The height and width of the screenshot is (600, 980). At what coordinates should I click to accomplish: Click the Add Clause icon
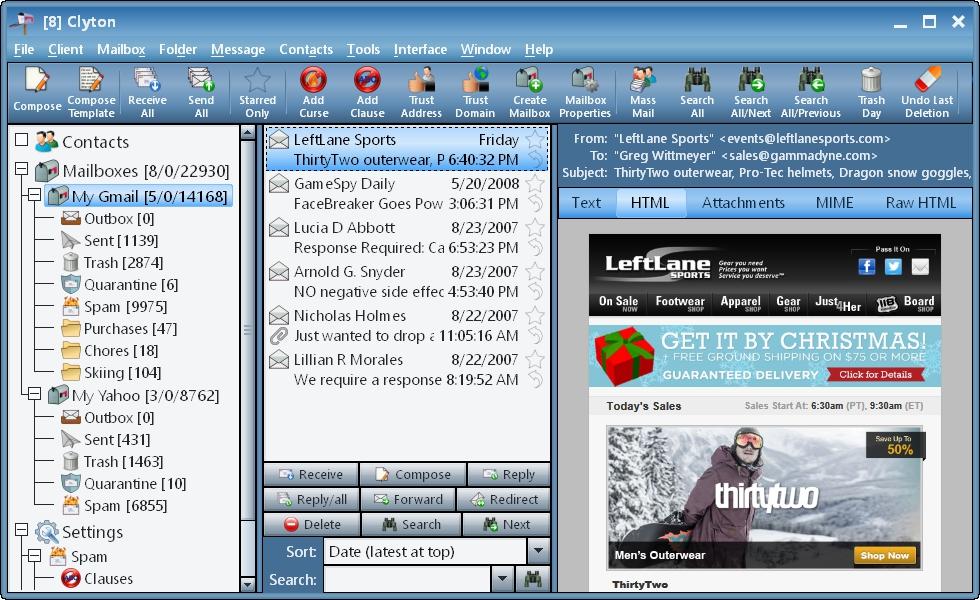coord(367,80)
